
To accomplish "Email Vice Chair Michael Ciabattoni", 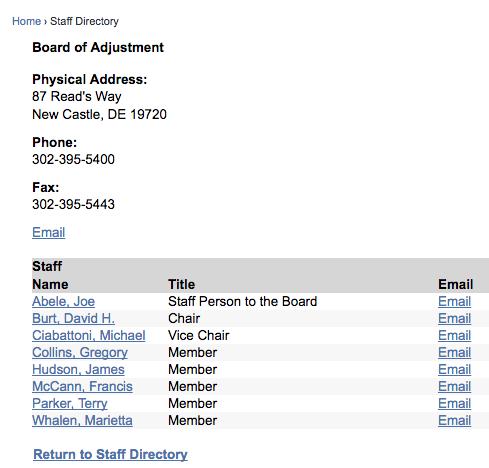I will tap(455, 335).
